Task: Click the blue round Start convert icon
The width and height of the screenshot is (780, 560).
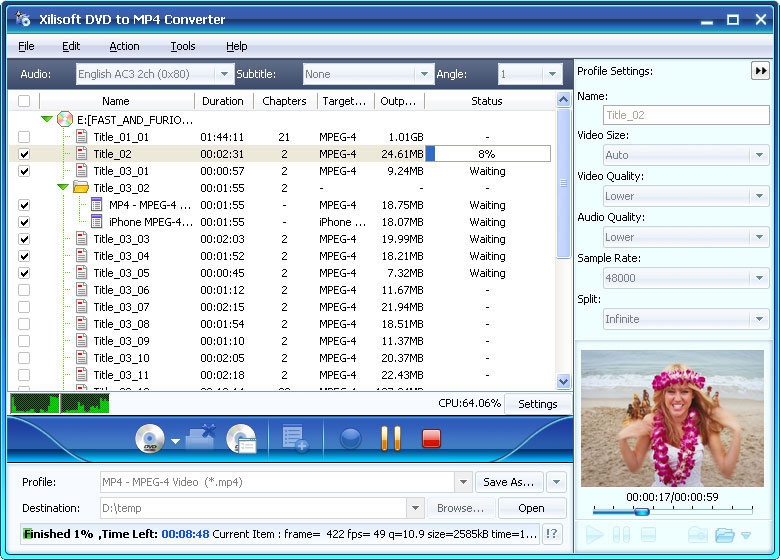Action: pyautogui.click(x=350, y=439)
